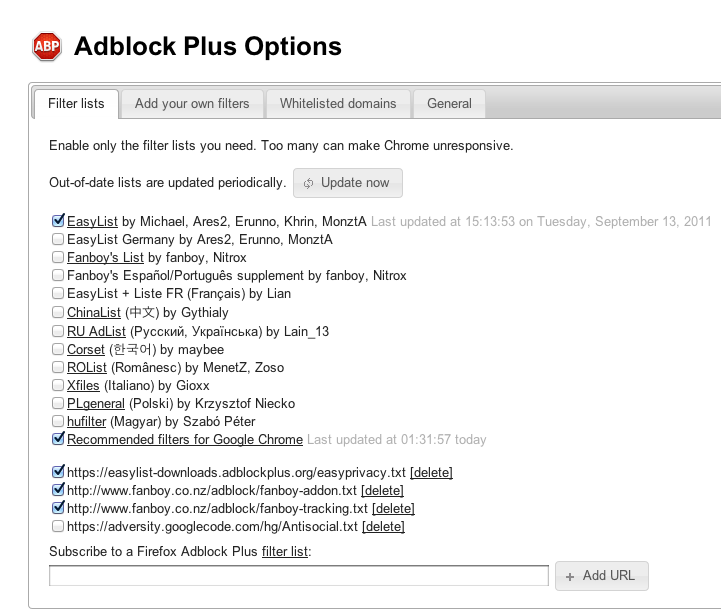
Task: Delete the fanboy-addon.txt subscription
Action: 382,490
